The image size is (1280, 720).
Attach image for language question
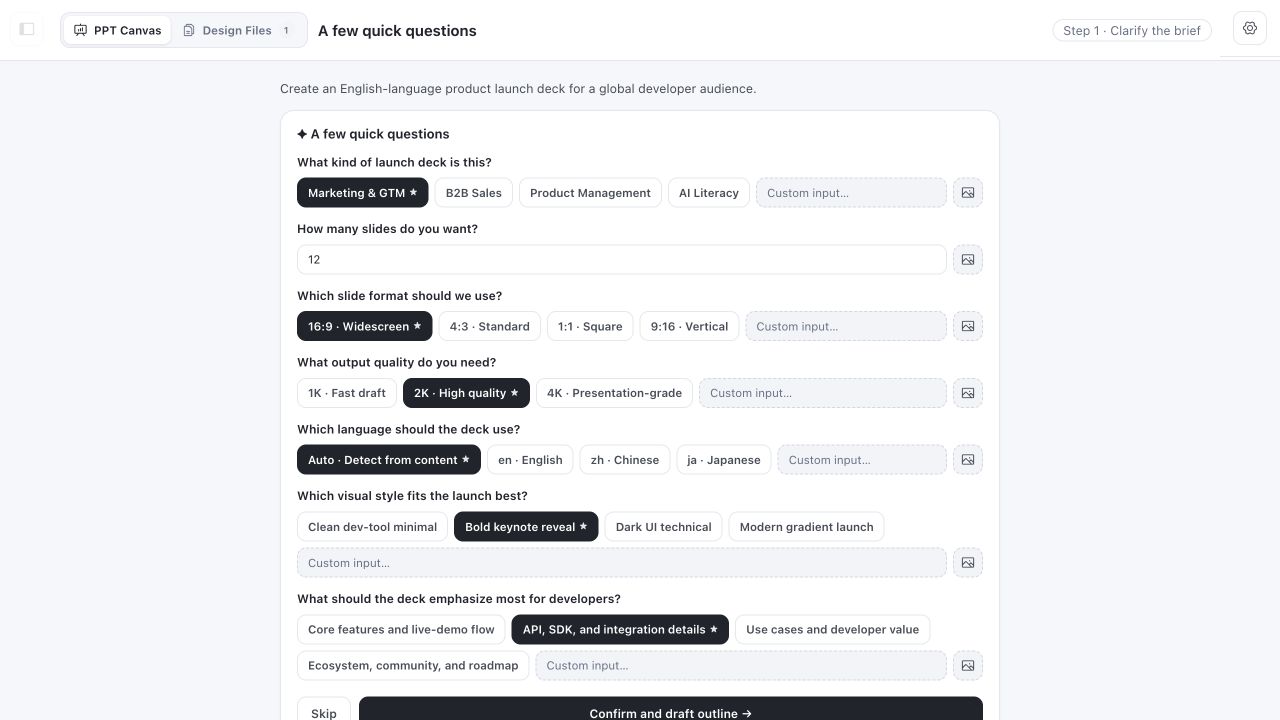968,460
